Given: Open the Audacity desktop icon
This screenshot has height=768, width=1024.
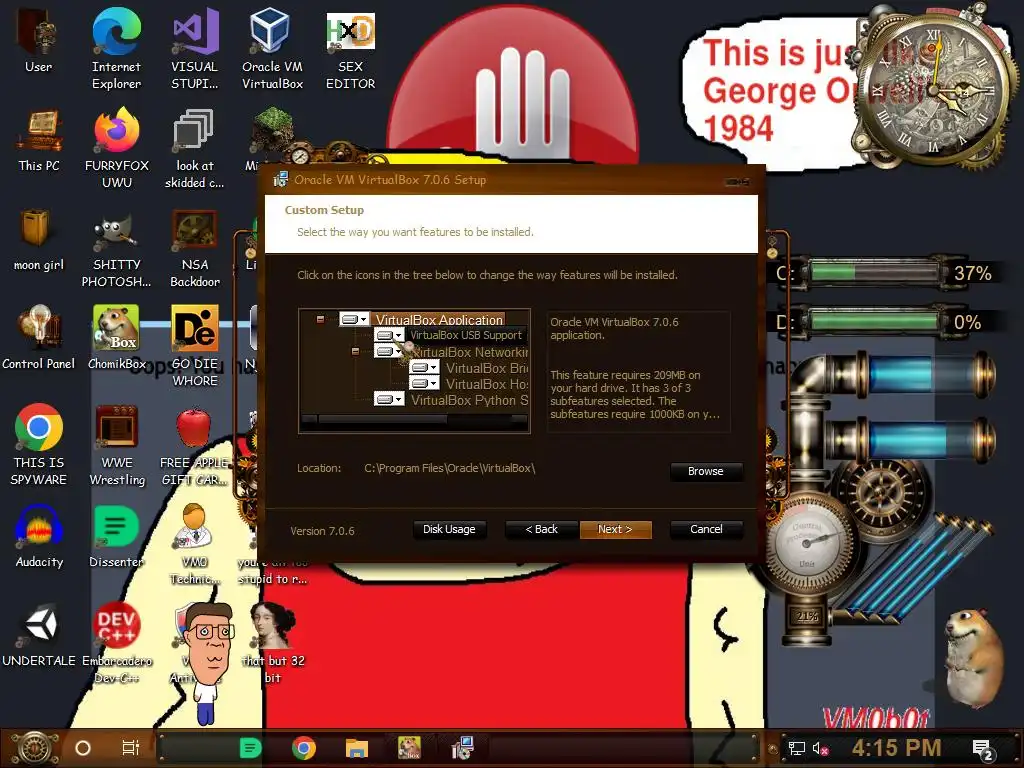Looking at the screenshot, I should click(39, 536).
